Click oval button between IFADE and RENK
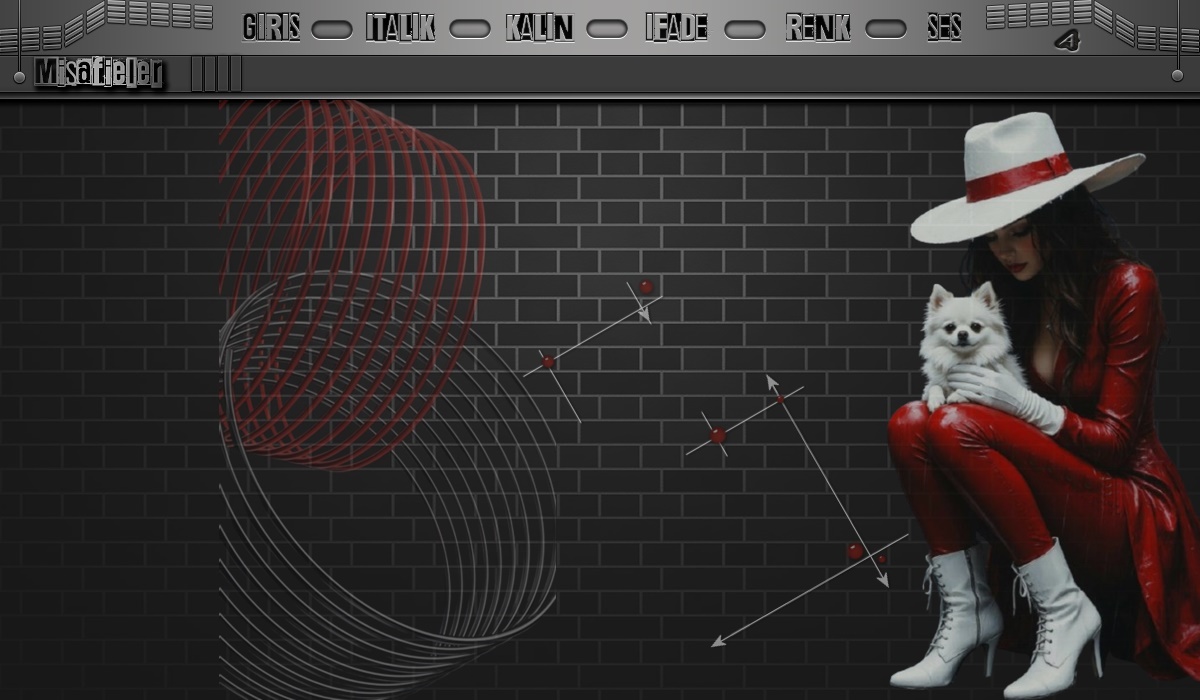The height and width of the screenshot is (700, 1200). click(x=745, y=30)
